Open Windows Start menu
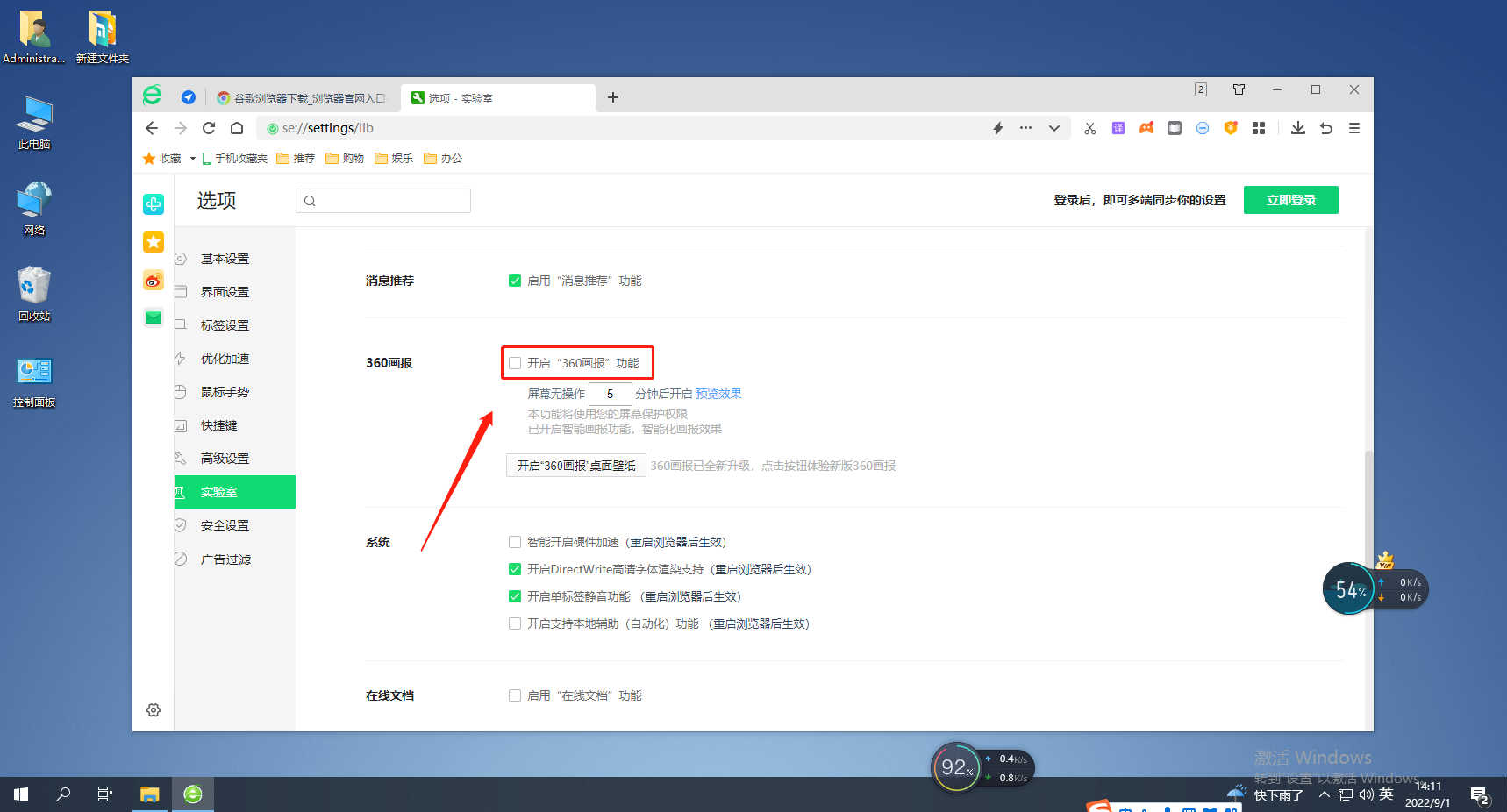1507x812 pixels. coord(21,794)
